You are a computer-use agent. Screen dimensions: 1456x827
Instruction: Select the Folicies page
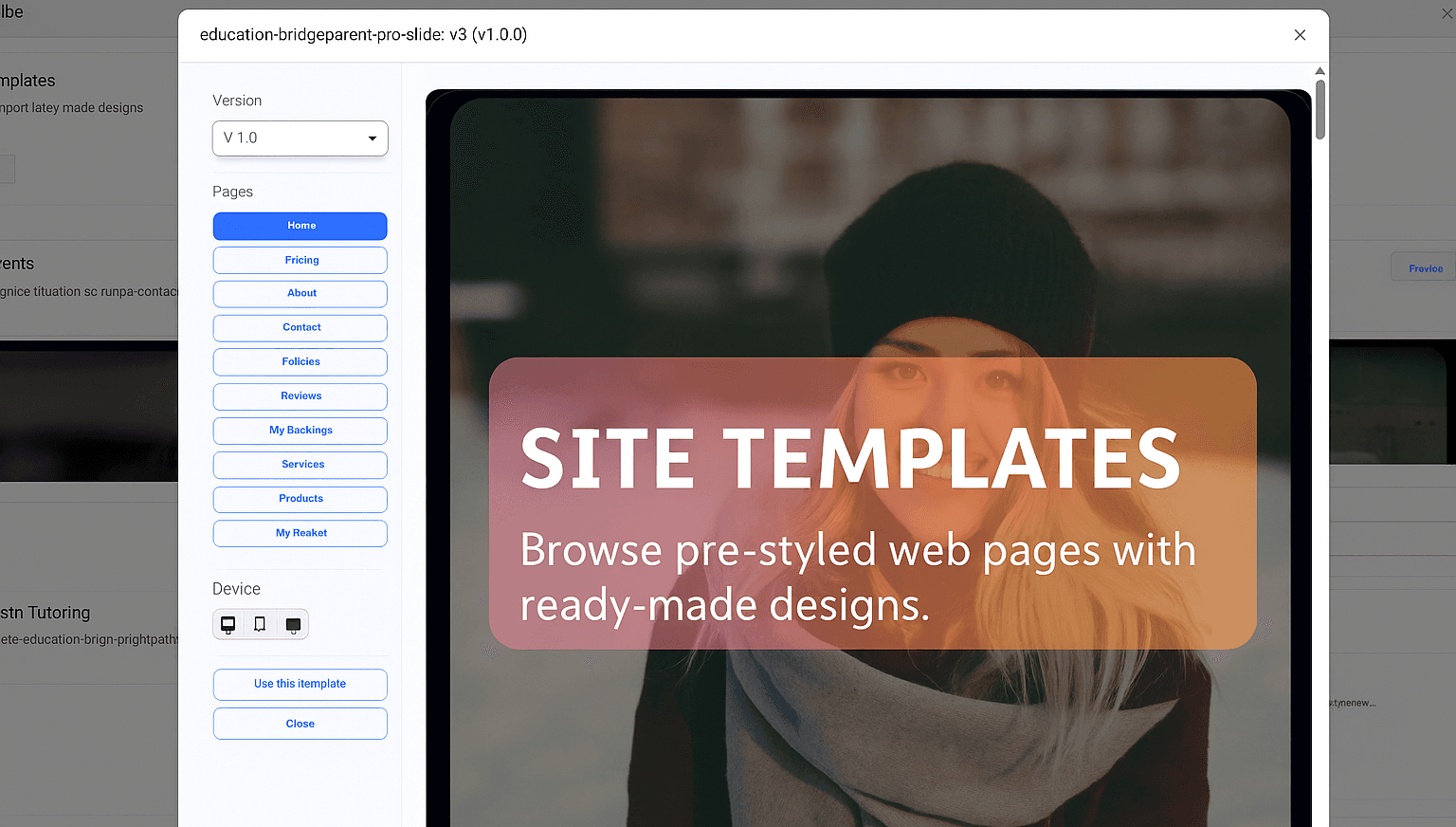300,362
